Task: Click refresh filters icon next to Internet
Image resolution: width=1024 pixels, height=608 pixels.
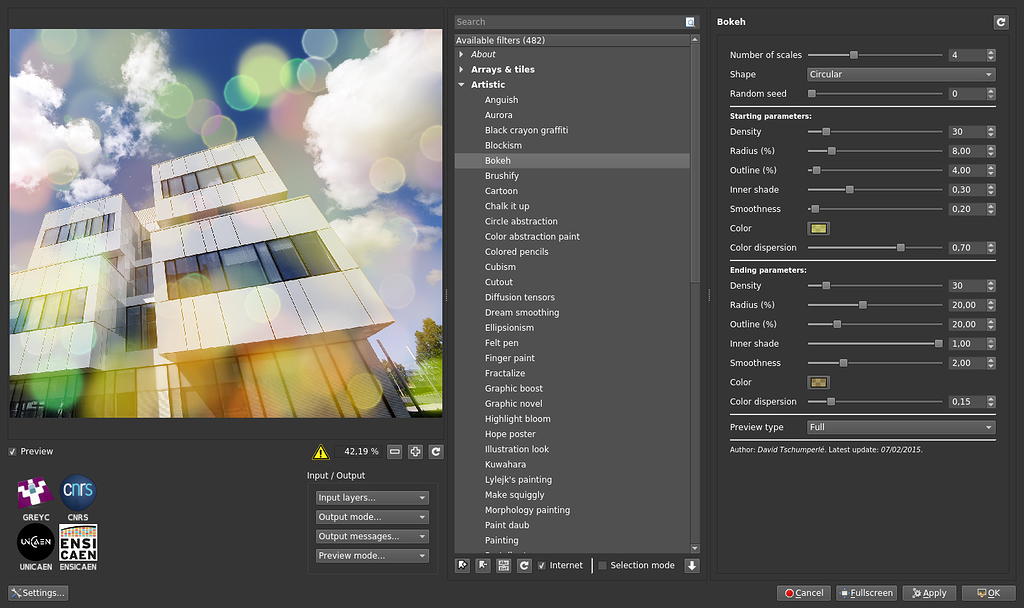Action: (524, 566)
